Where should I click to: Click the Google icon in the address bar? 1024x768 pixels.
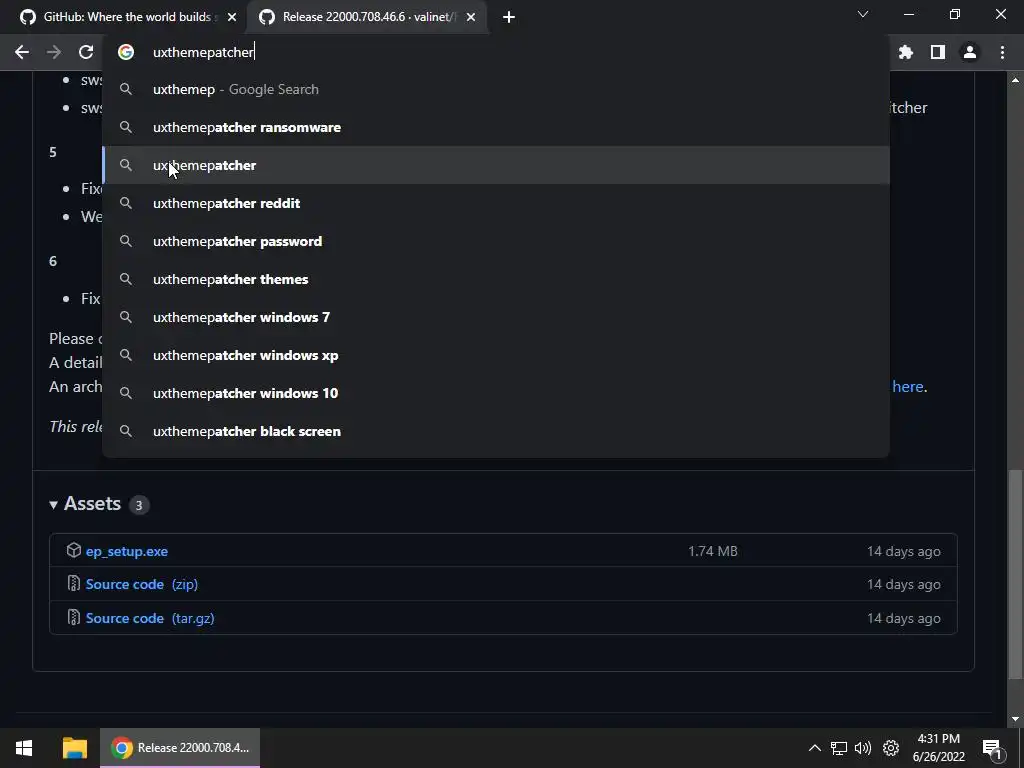tap(126, 52)
